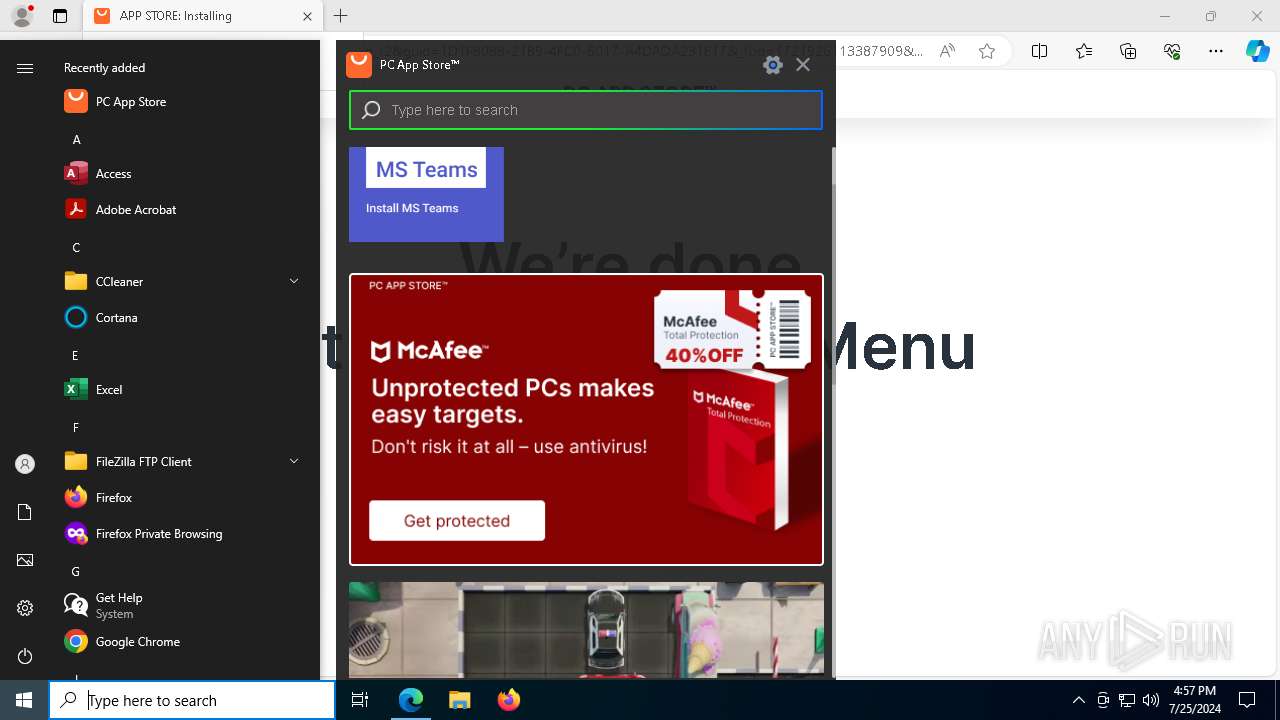Viewport: 1280px width, 720px height.
Task: Open Edge Settings and more menu
Action: tap(1216, 51)
